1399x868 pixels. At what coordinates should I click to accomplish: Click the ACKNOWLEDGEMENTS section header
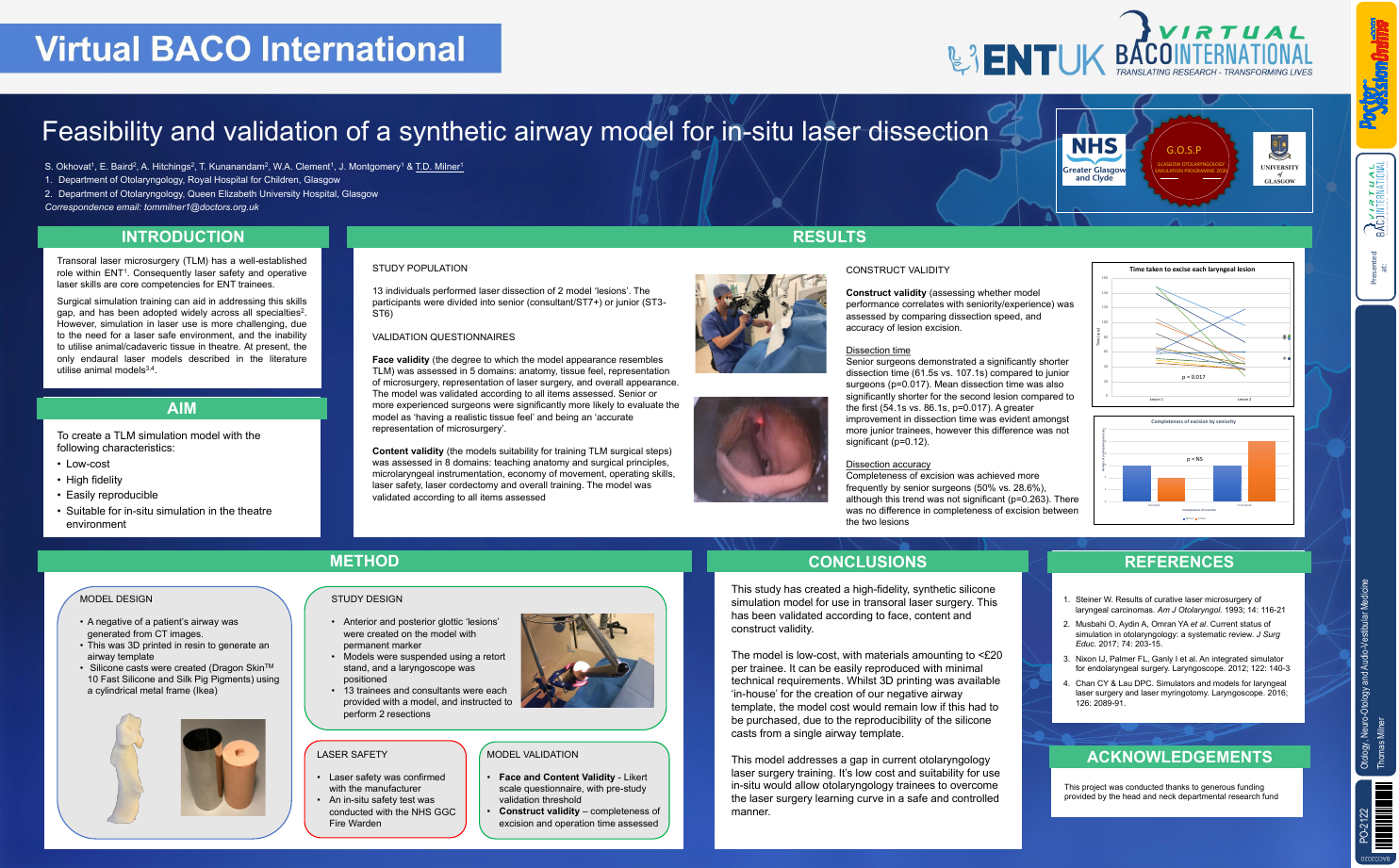point(1179,757)
